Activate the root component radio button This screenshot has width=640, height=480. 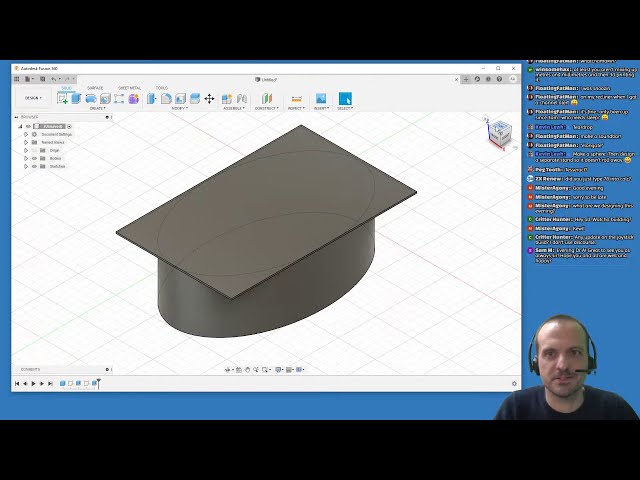point(69,127)
